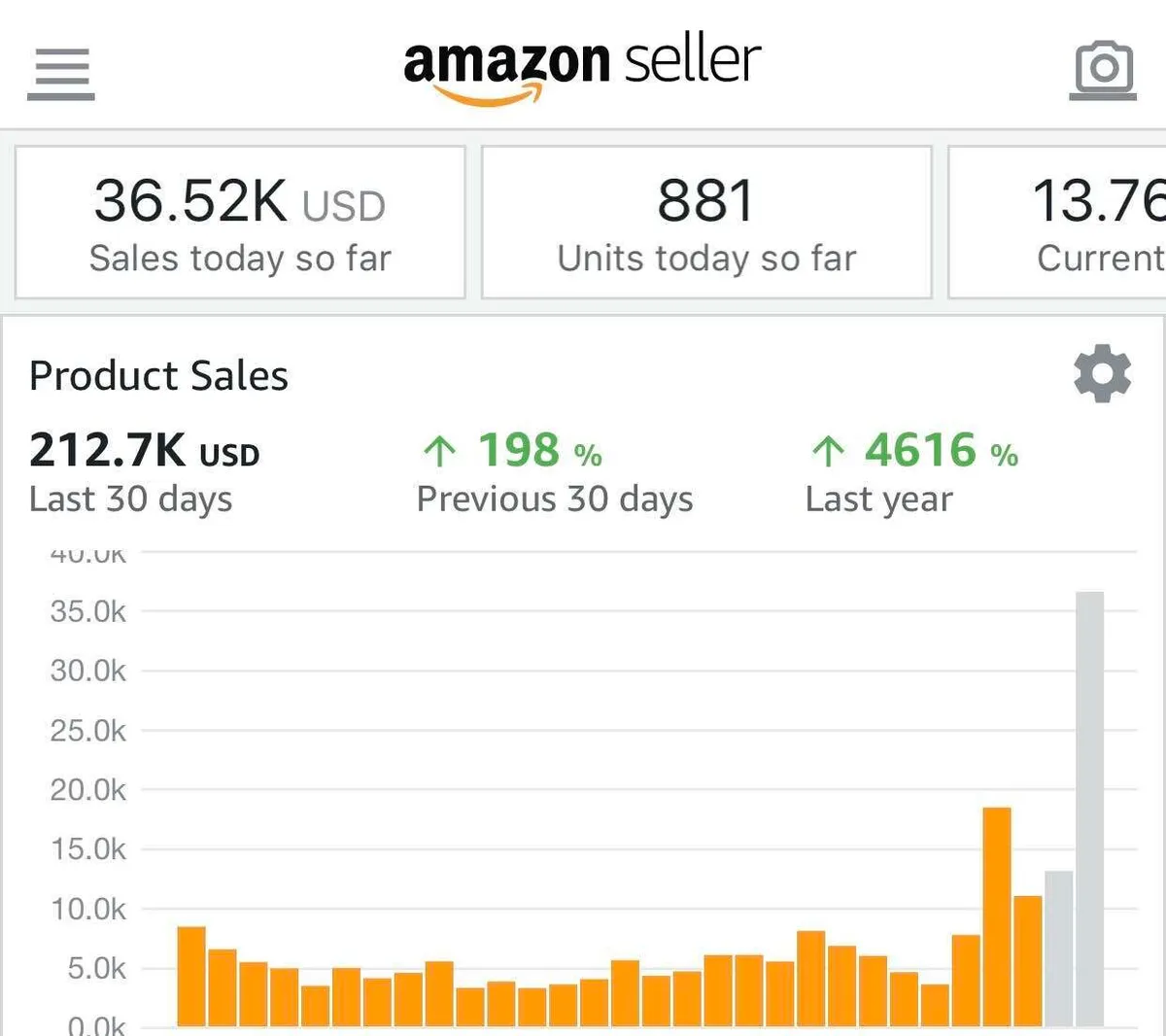Open the Units today so far card
Viewport: 1166px width, 1036px height.
[x=706, y=223]
